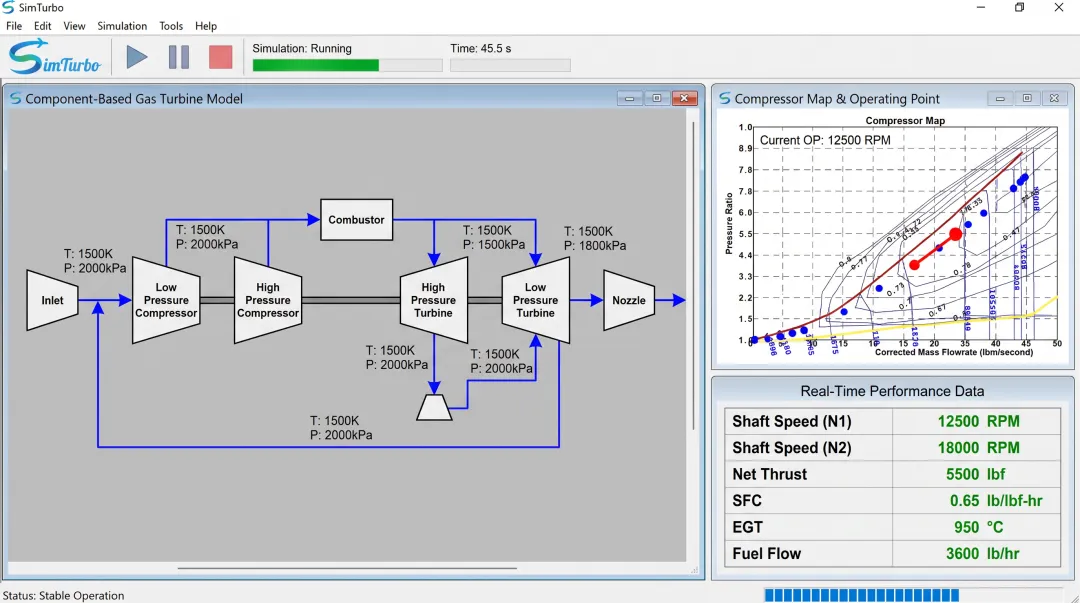The height and width of the screenshot is (603, 1080).
Task: Click the Compressor Map window's title icon
Action: coord(725,99)
